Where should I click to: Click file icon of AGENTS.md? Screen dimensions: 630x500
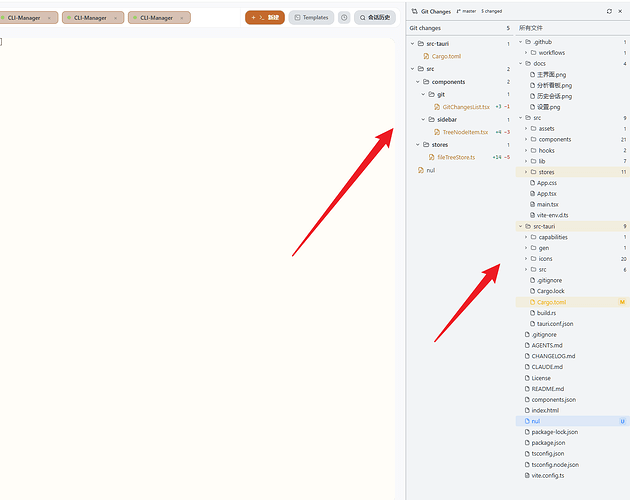[x=527, y=345]
